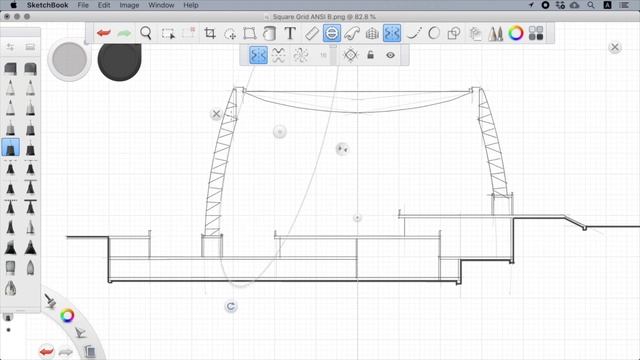Toggle vertical Y symmetry in sub-toolbar
The height and width of the screenshot is (360, 640).
pyautogui.click(x=258, y=55)
